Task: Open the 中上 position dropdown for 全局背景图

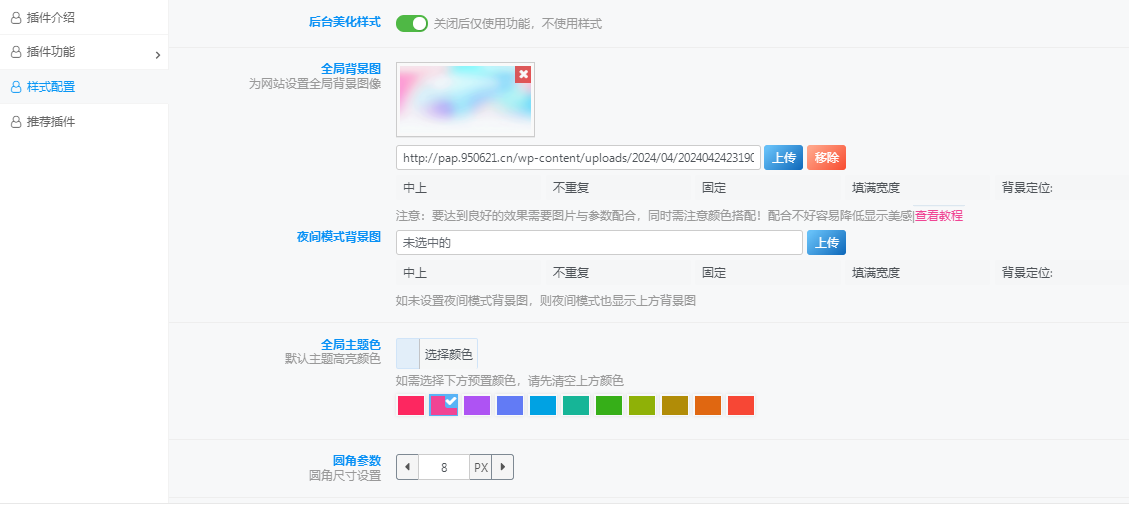Action: click(x=469, y=188)
